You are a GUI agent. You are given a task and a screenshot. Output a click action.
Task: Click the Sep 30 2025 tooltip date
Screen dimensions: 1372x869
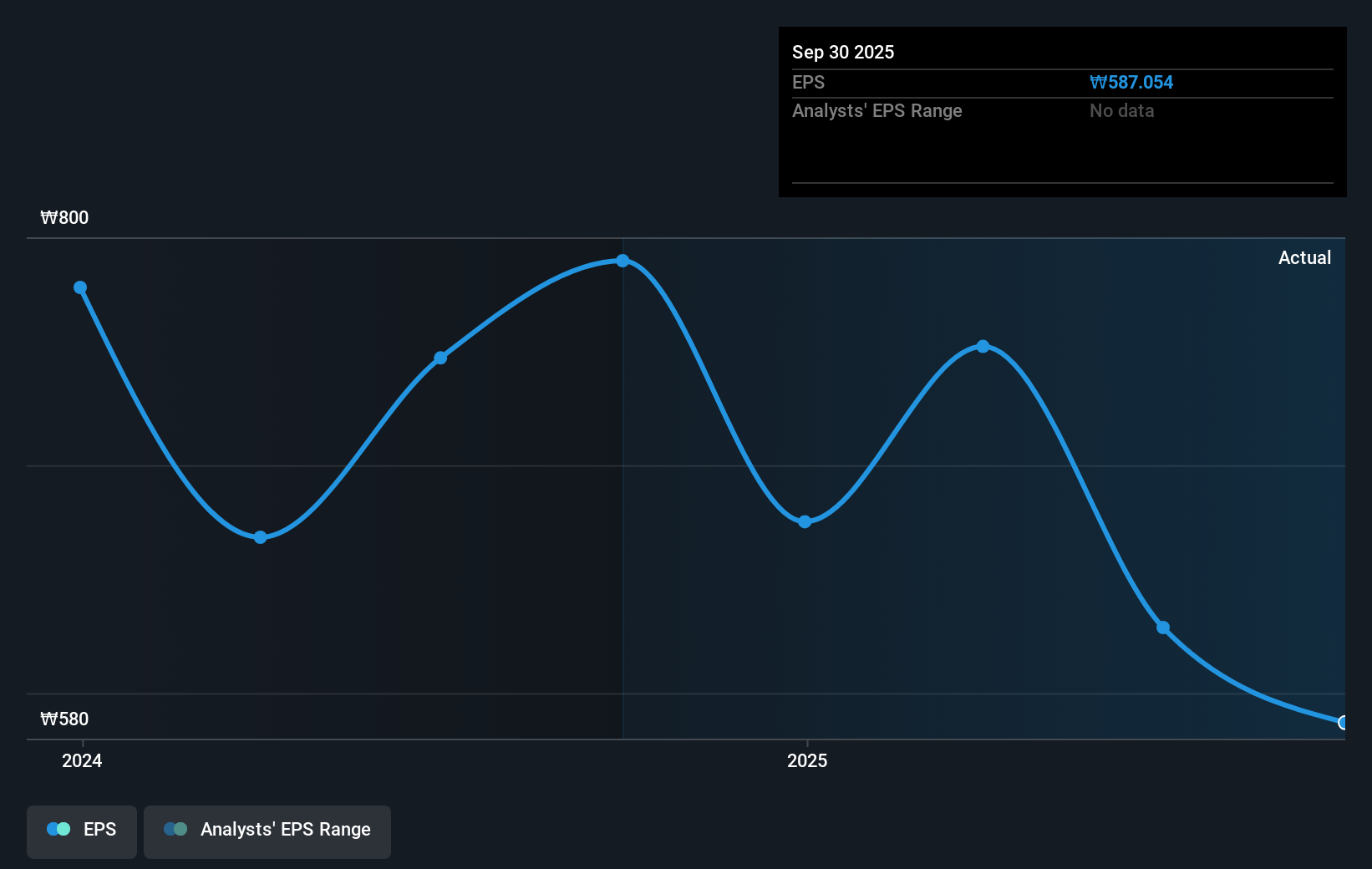[843, 52]
